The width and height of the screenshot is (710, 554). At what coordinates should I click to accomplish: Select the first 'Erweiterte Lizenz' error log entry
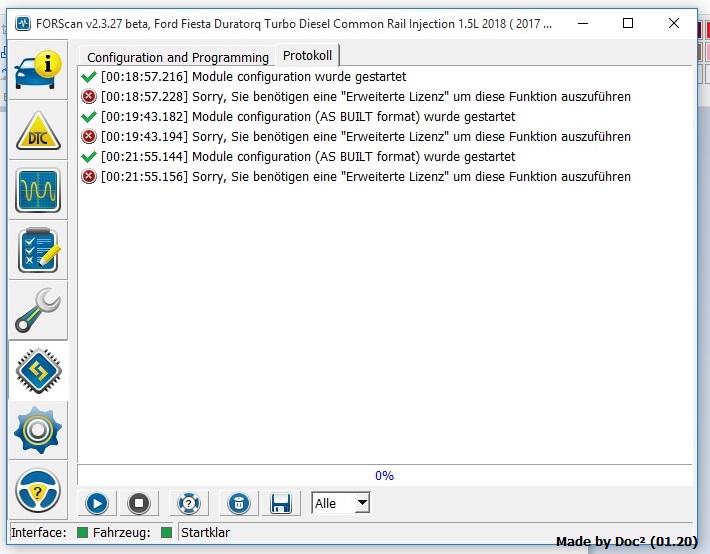(x=365, y=96)
